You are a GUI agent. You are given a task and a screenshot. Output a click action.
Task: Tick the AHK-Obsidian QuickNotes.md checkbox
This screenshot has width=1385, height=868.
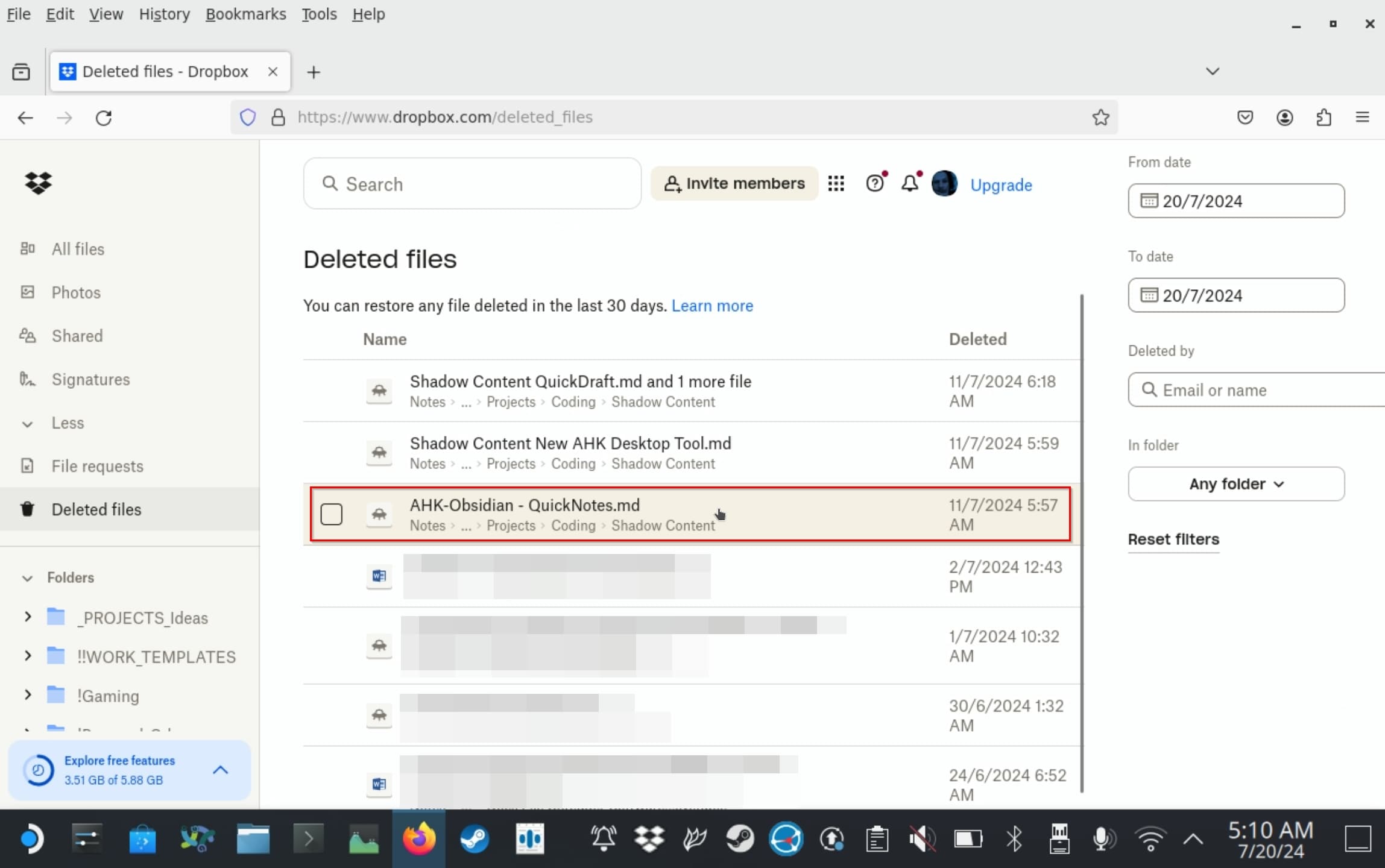(331, 514)
